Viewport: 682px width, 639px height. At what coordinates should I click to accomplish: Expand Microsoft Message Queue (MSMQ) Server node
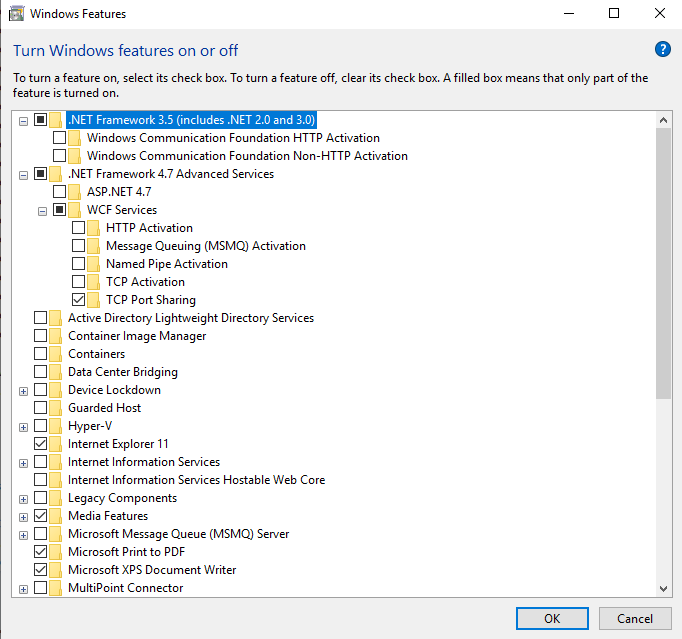click(23, 535)
